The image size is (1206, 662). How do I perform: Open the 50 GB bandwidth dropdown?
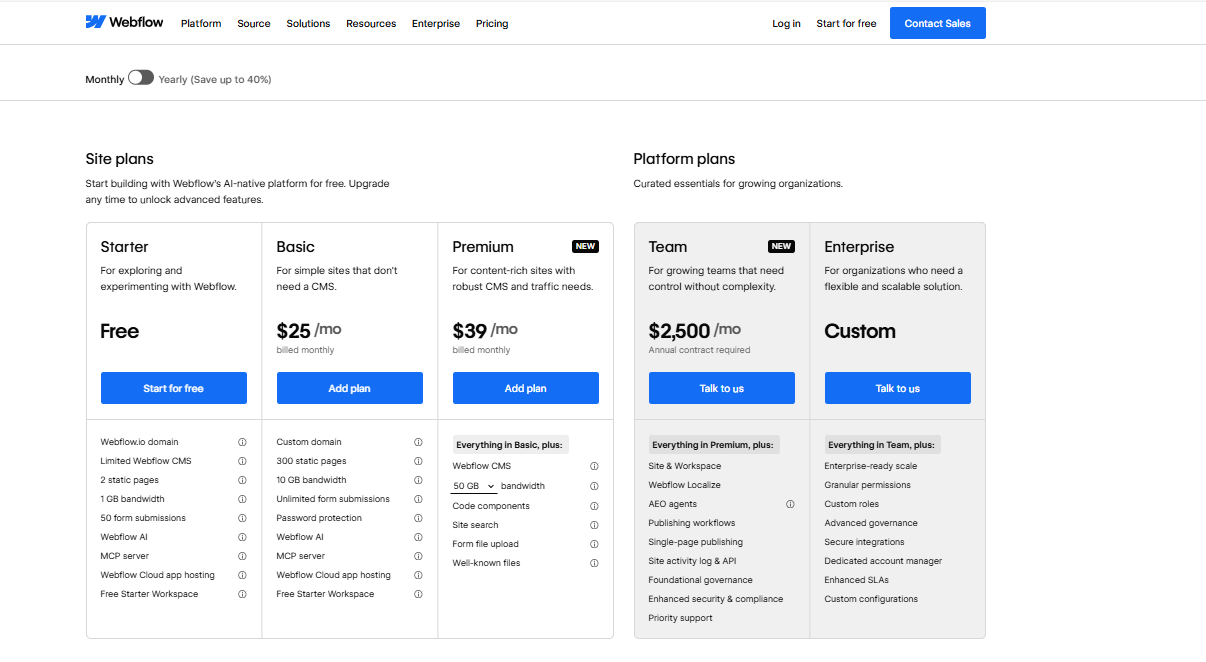pyautogui.click(x=474, y=486)
